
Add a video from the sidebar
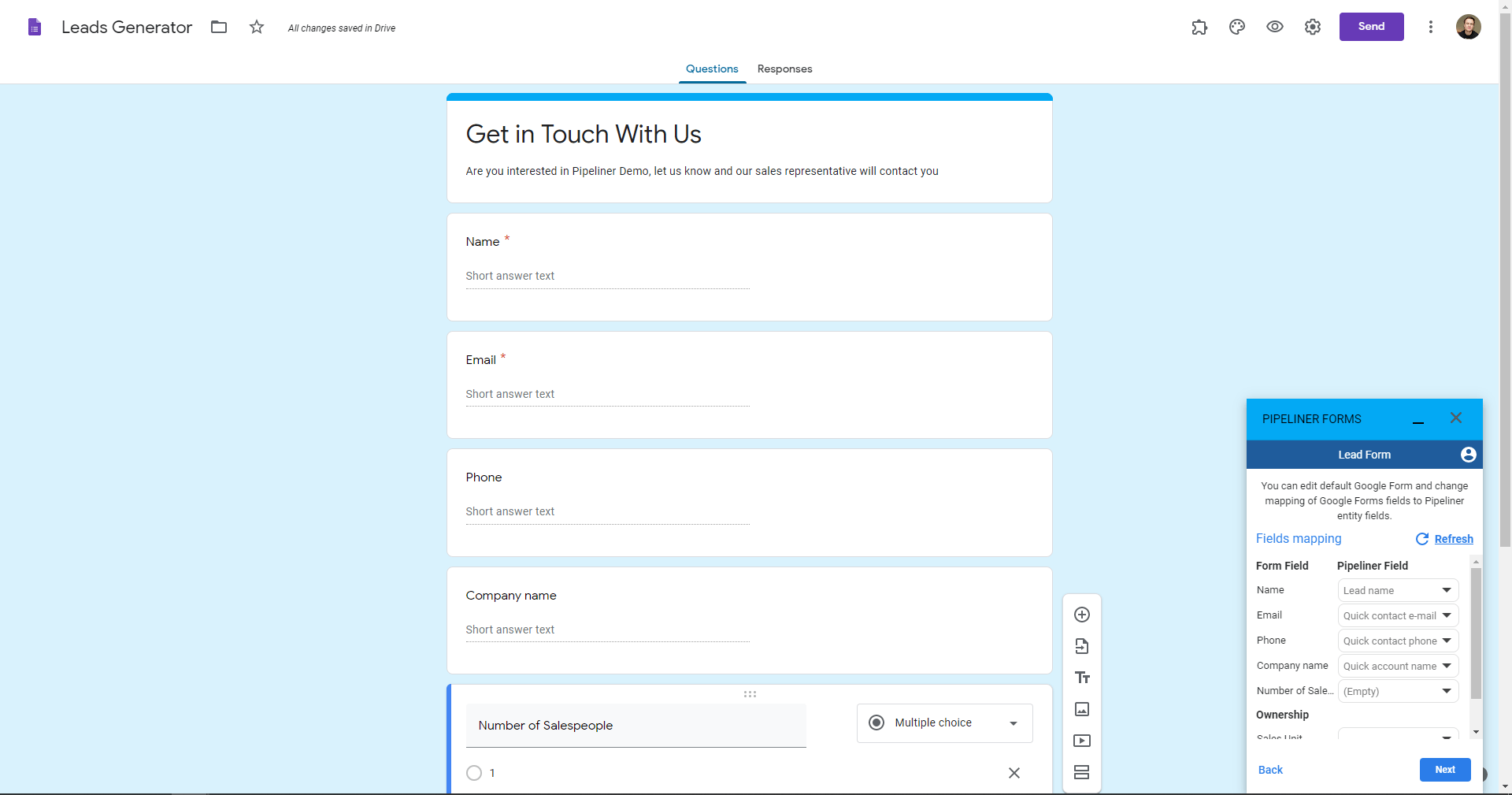(1082, 741)
